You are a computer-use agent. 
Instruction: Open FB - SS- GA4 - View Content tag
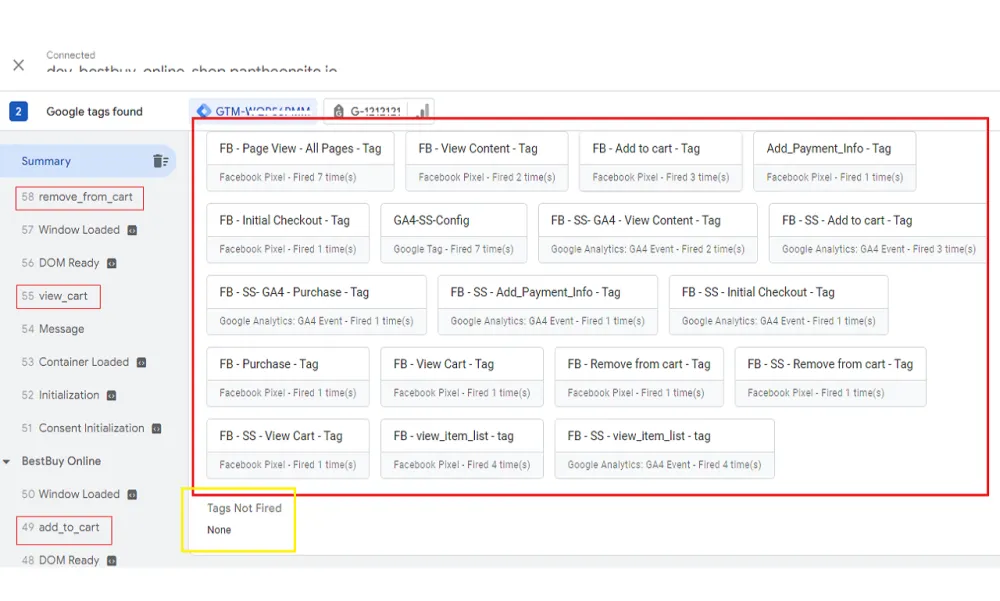648,234
